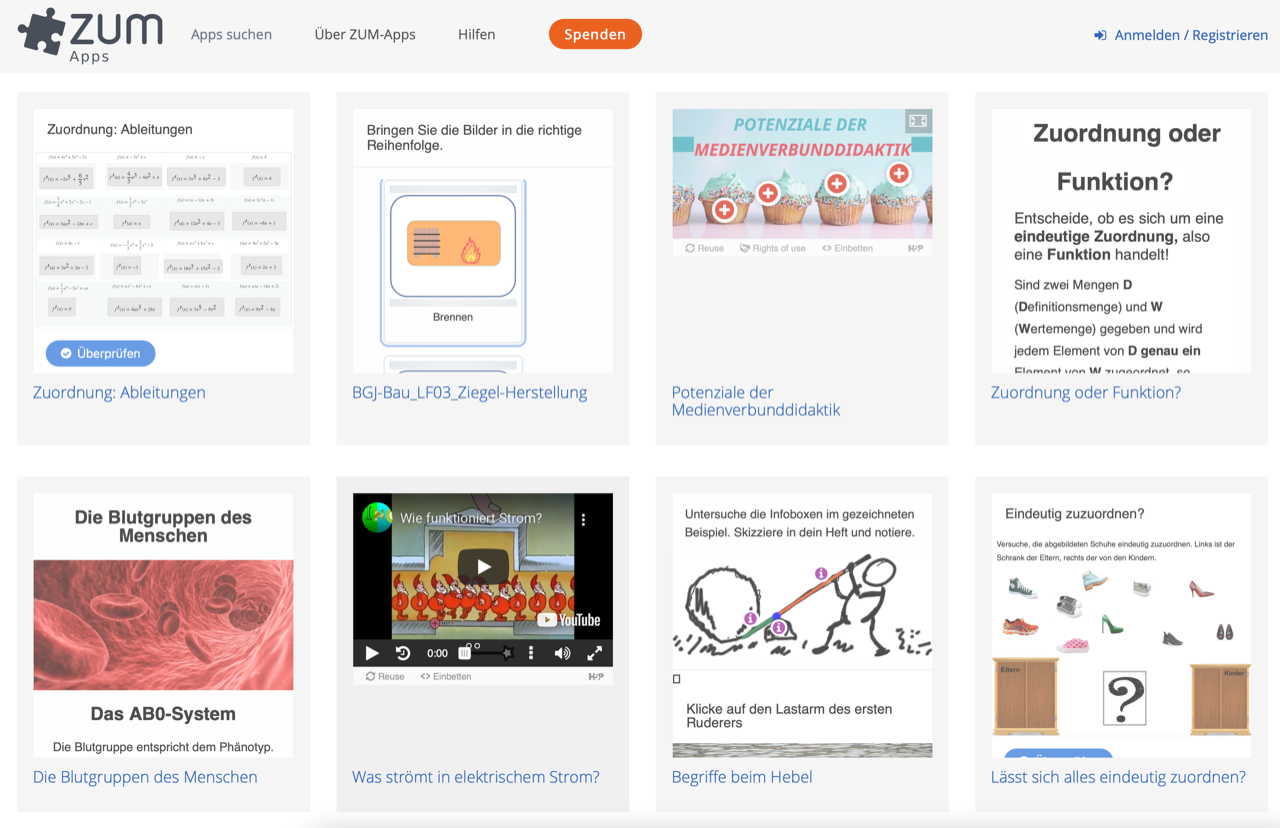Mute the video with the speaker icon
The image size is (1280, 828).
point(562,653)
